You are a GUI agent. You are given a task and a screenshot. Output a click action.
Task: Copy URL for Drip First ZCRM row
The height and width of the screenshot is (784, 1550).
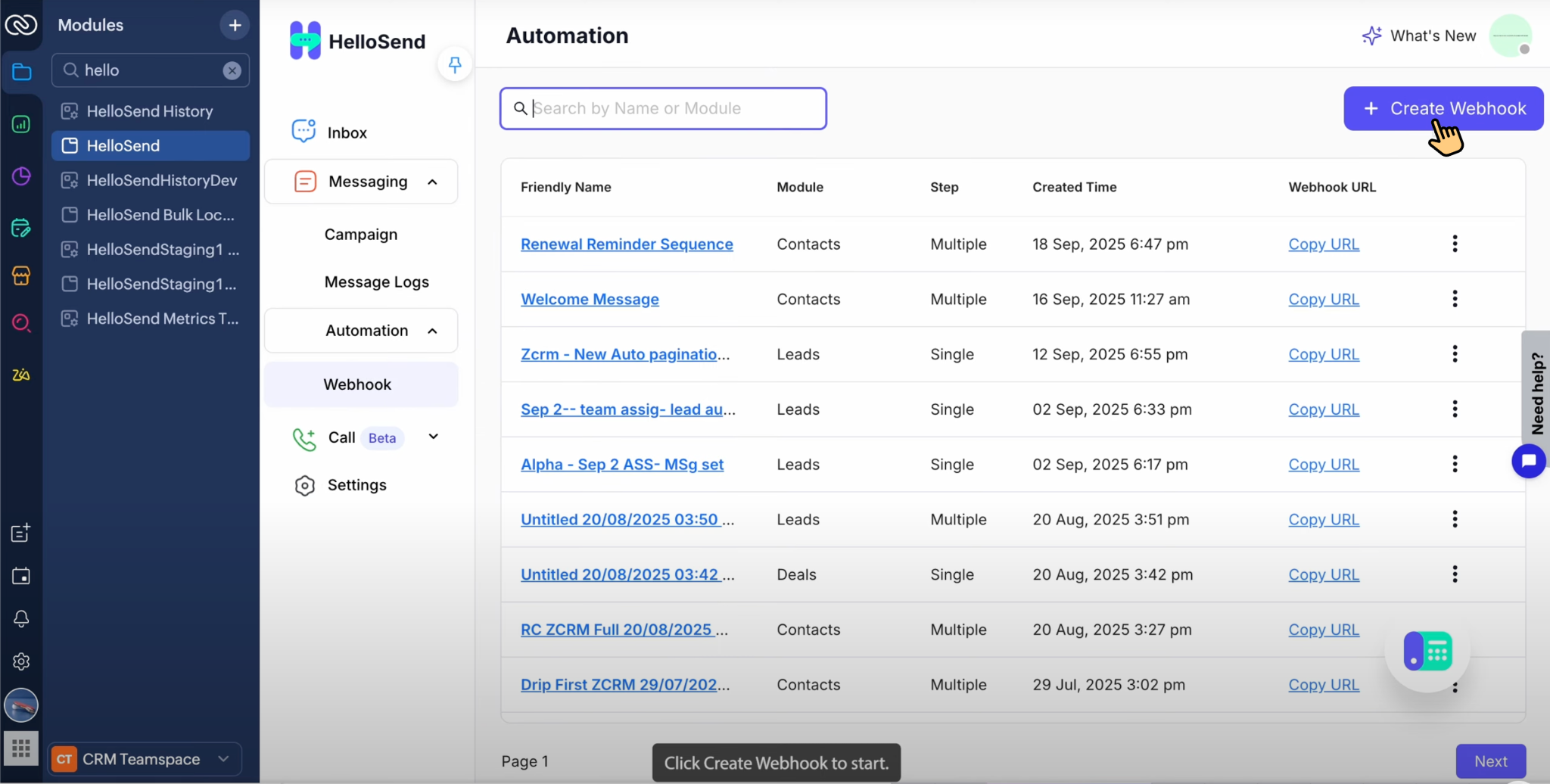click(x=1324, y=685)
